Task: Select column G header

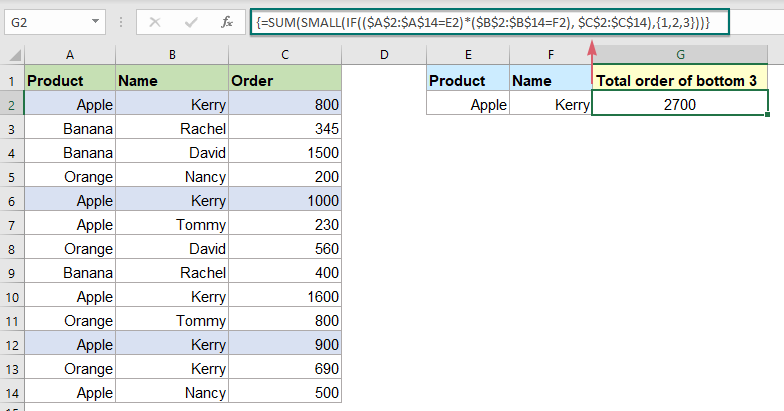Action: (x=680, y=56)
